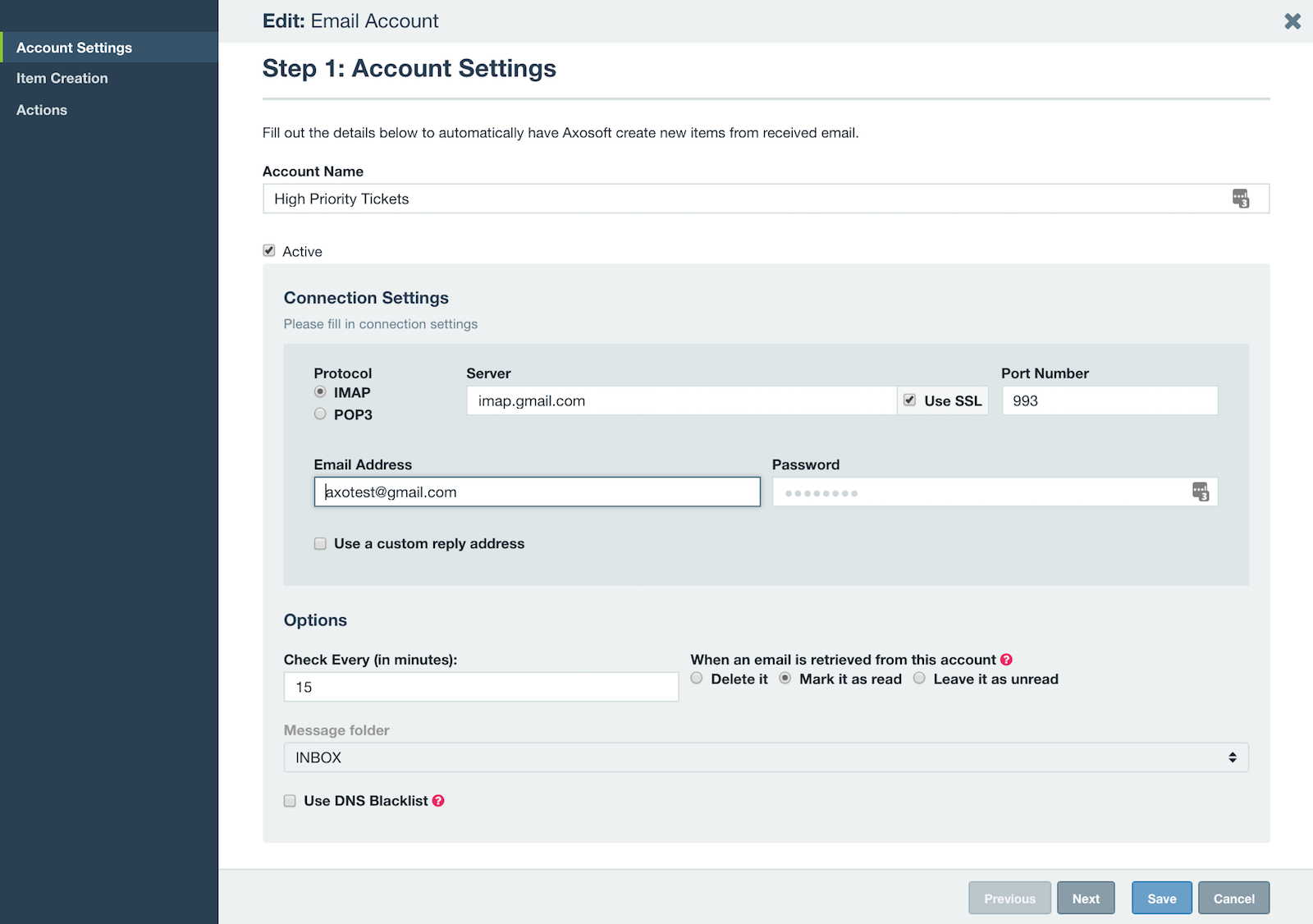Click the password manager icon in Password field

(1201, 492)
